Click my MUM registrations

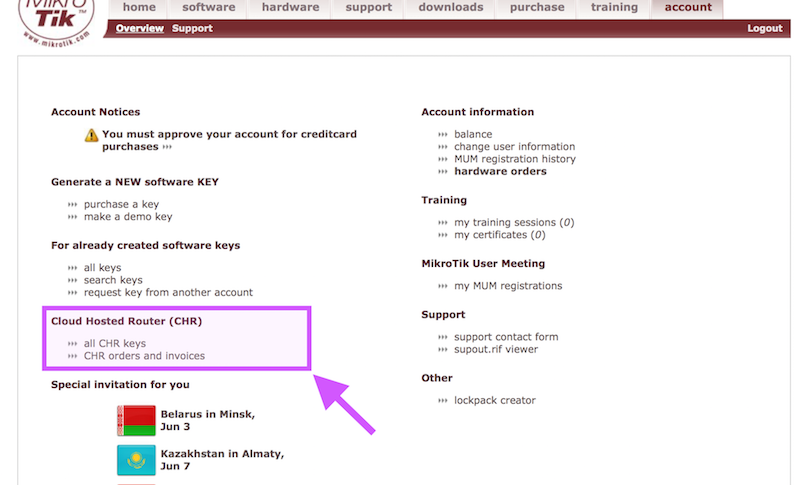click(508, 286)
